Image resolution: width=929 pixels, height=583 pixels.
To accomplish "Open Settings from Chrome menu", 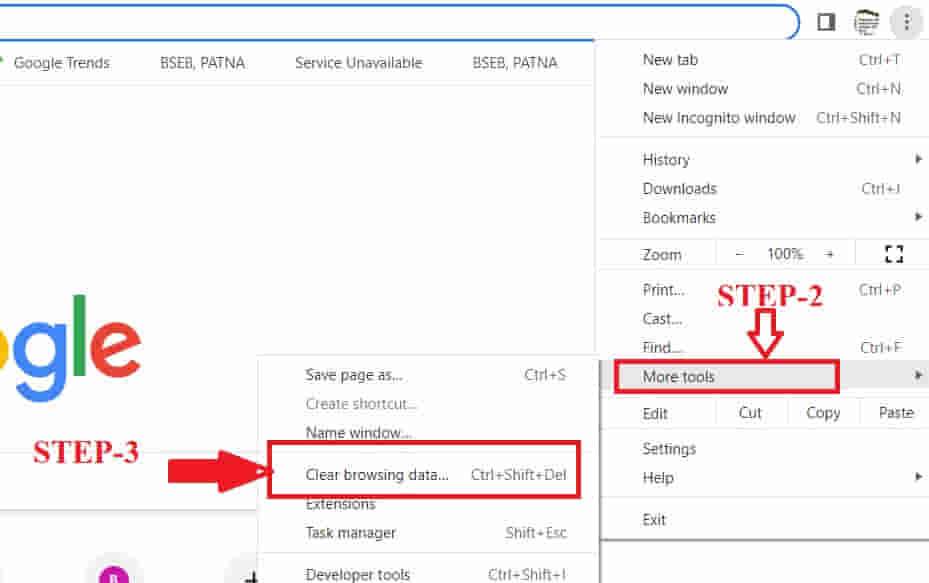I will [x=764, y=449].
